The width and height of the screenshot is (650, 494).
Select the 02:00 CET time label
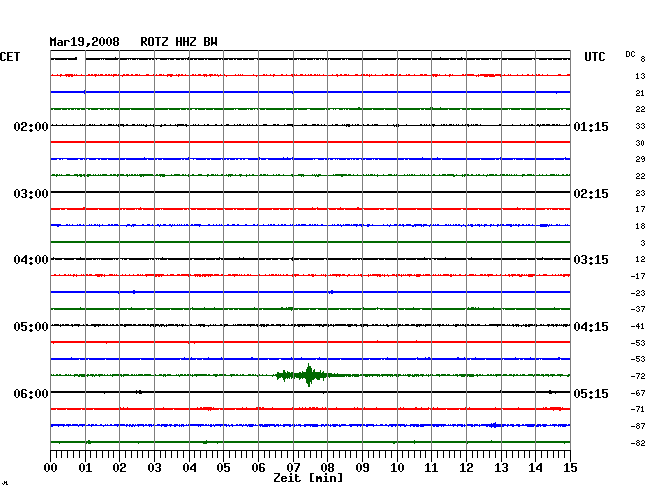click(x=31, y=126)
